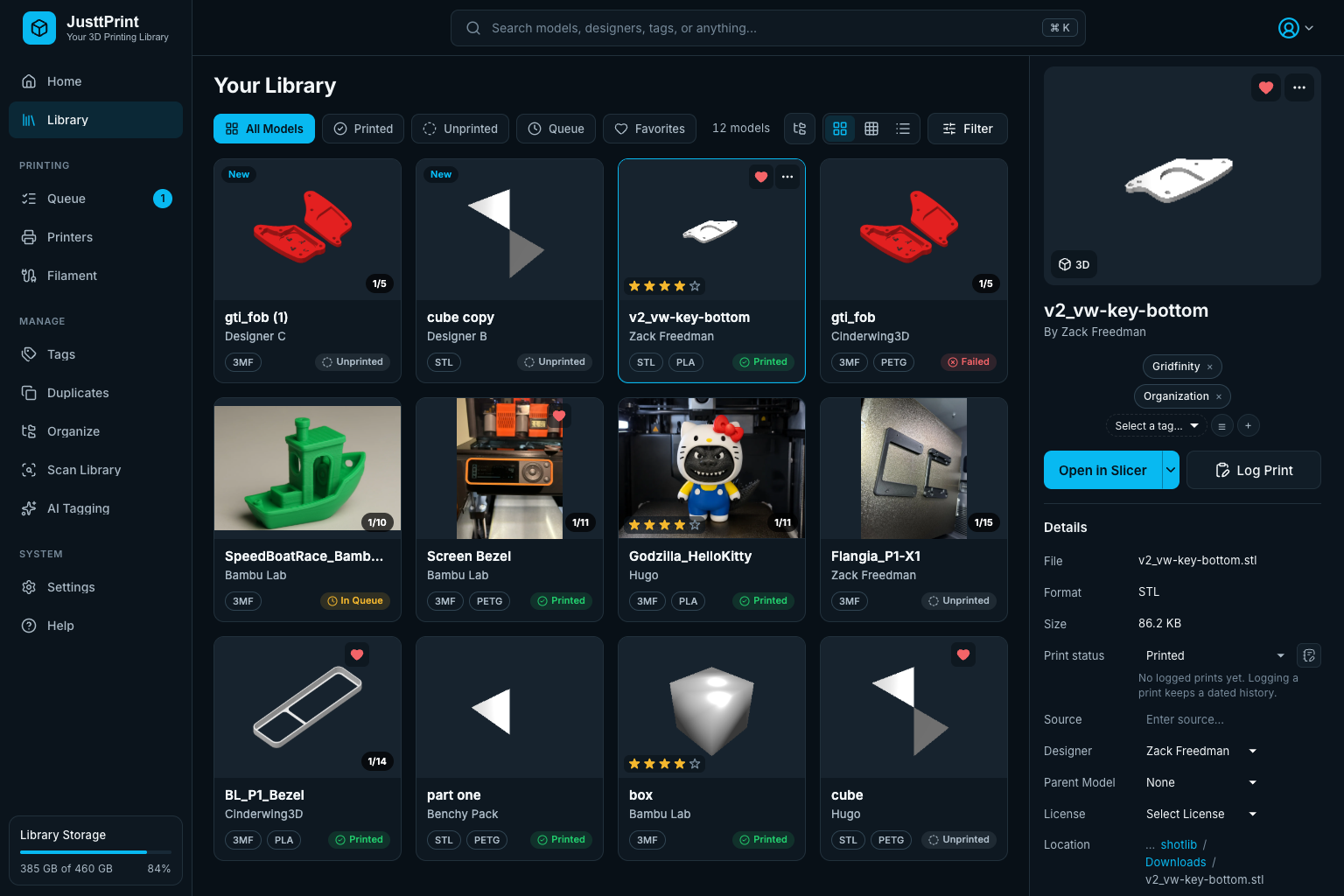
Task: Filter by Unprinted models
Action: tap(460, 129)
